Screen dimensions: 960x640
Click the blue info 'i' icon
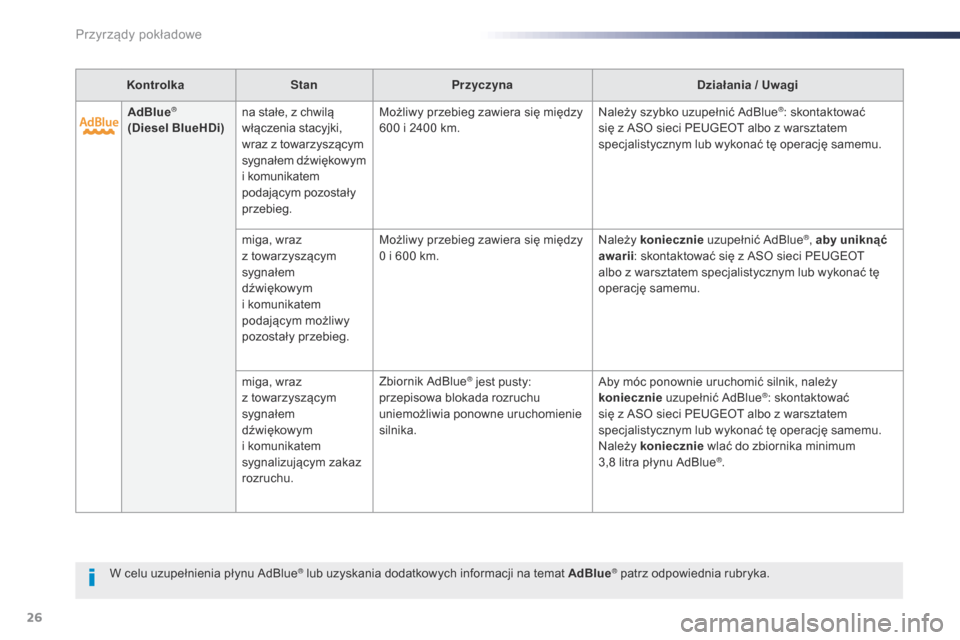tap(92, 577)
